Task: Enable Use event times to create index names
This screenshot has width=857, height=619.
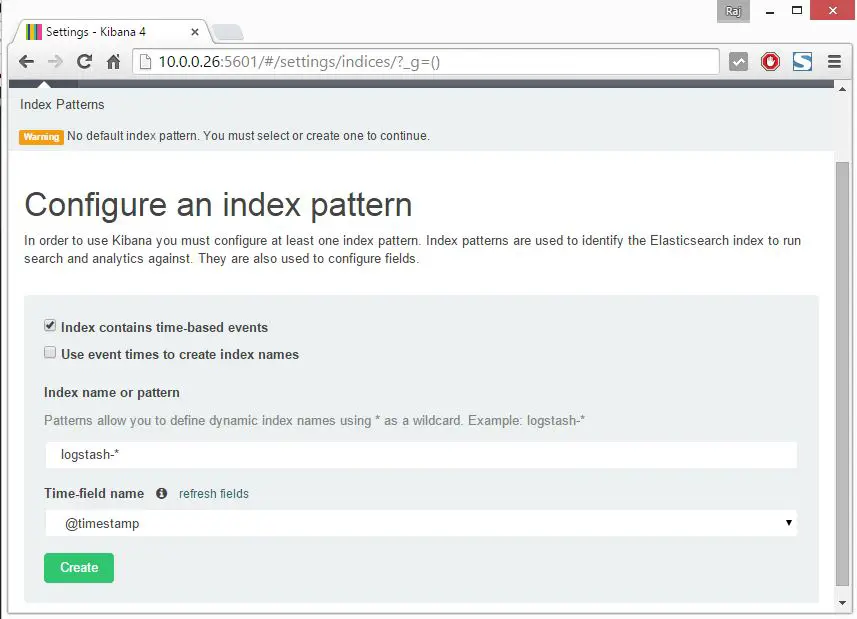Action: point(50,353)
